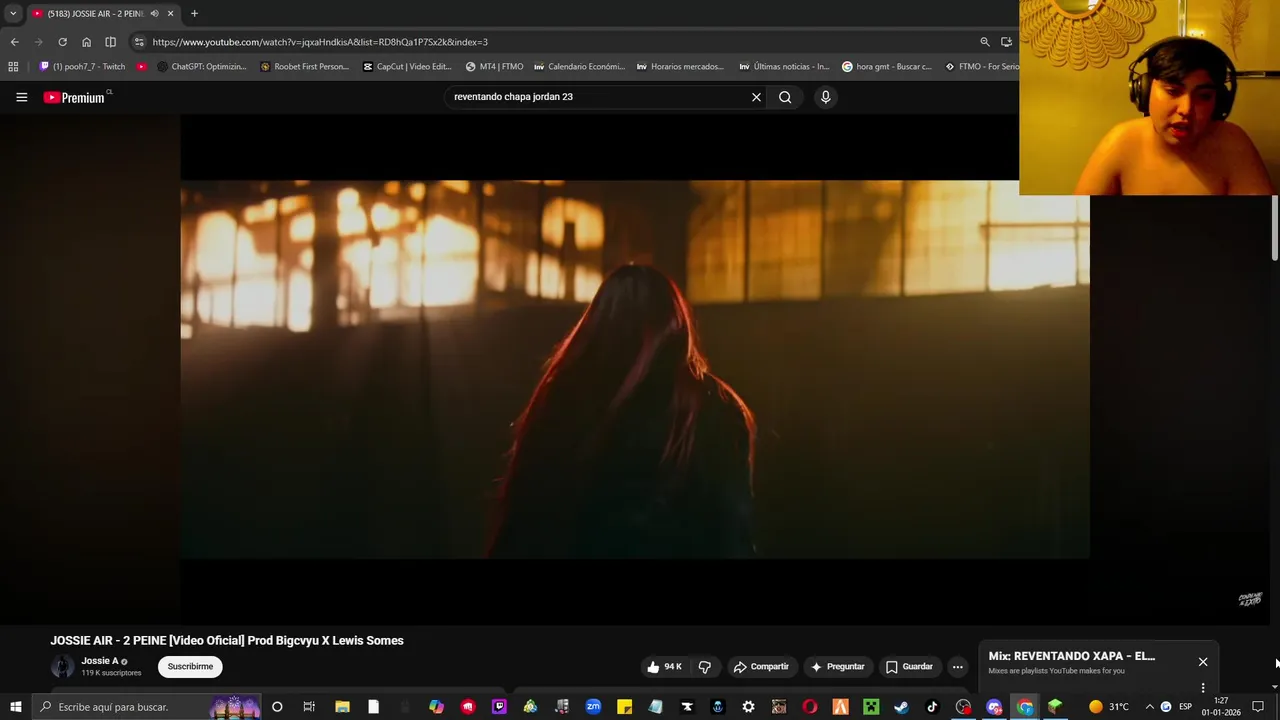Go to the browser home page

click(86, 42)
